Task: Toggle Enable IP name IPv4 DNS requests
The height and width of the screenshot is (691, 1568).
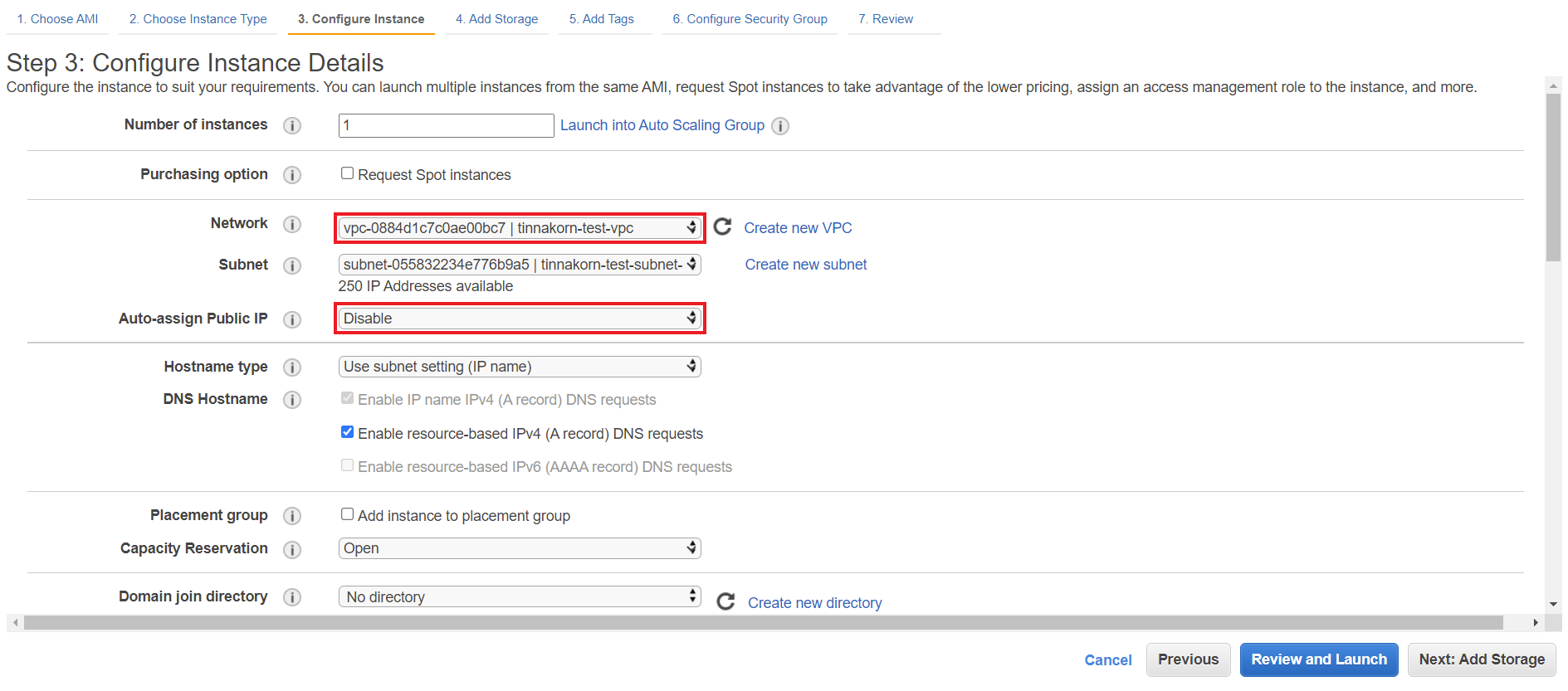Action: click(x=348, y=398)
